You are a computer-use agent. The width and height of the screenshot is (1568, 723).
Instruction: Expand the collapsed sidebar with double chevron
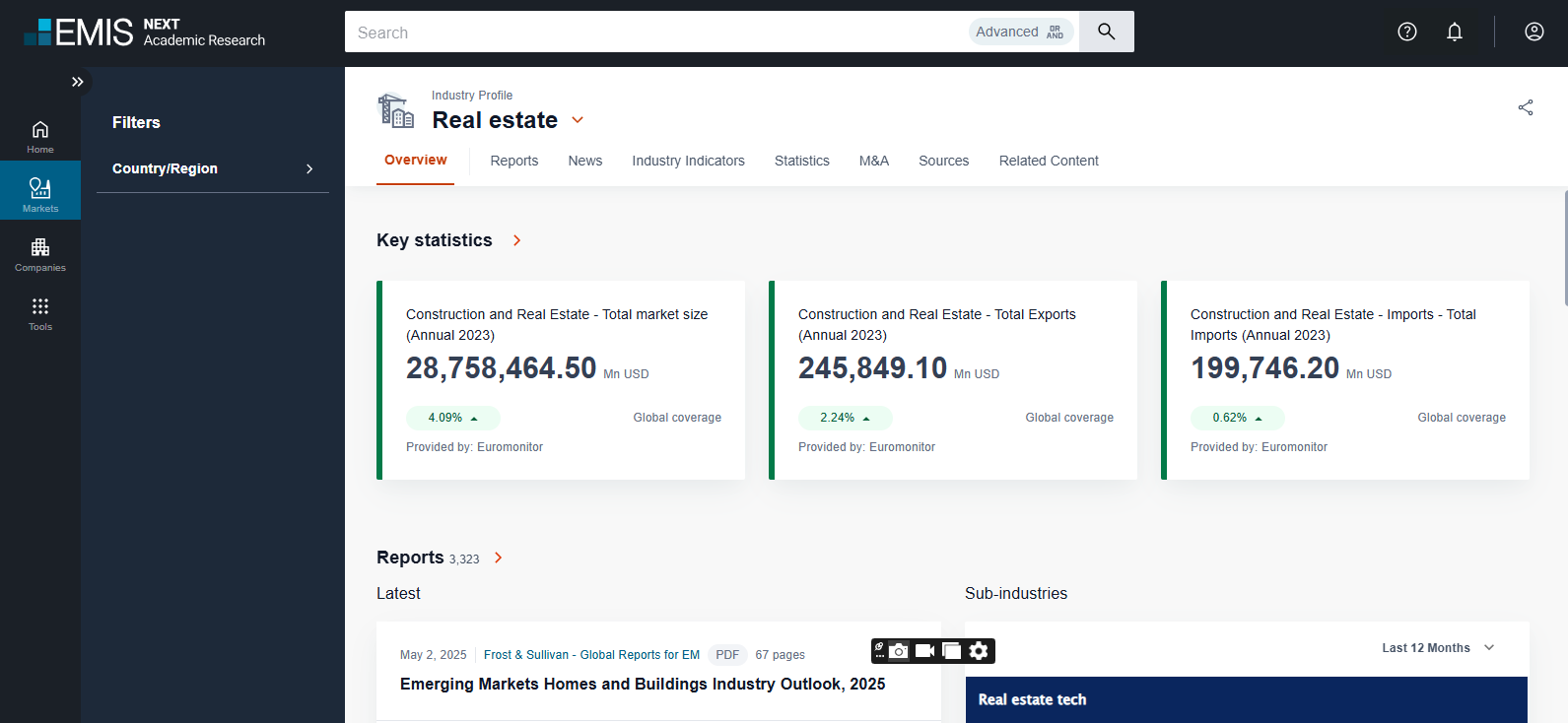pos(77,82)
